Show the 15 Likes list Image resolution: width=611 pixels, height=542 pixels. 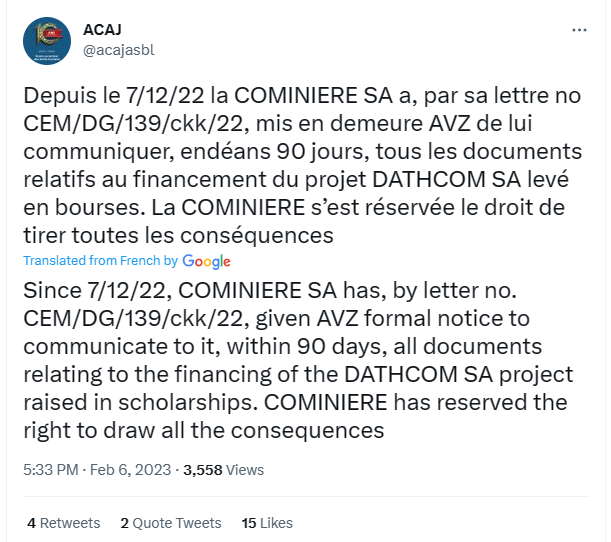tap(267, 523)
